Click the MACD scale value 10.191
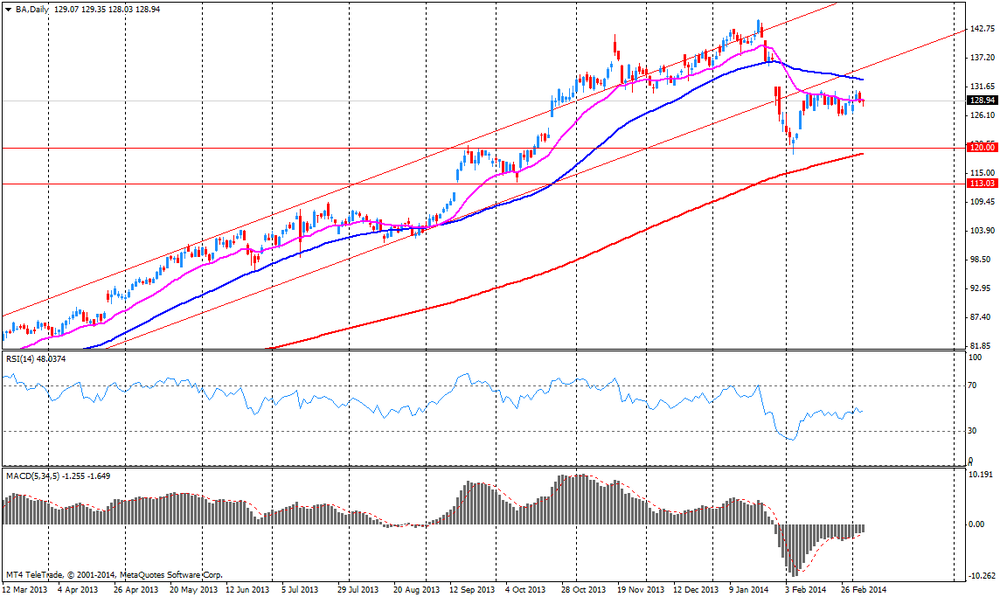 [x=981, y=475]
